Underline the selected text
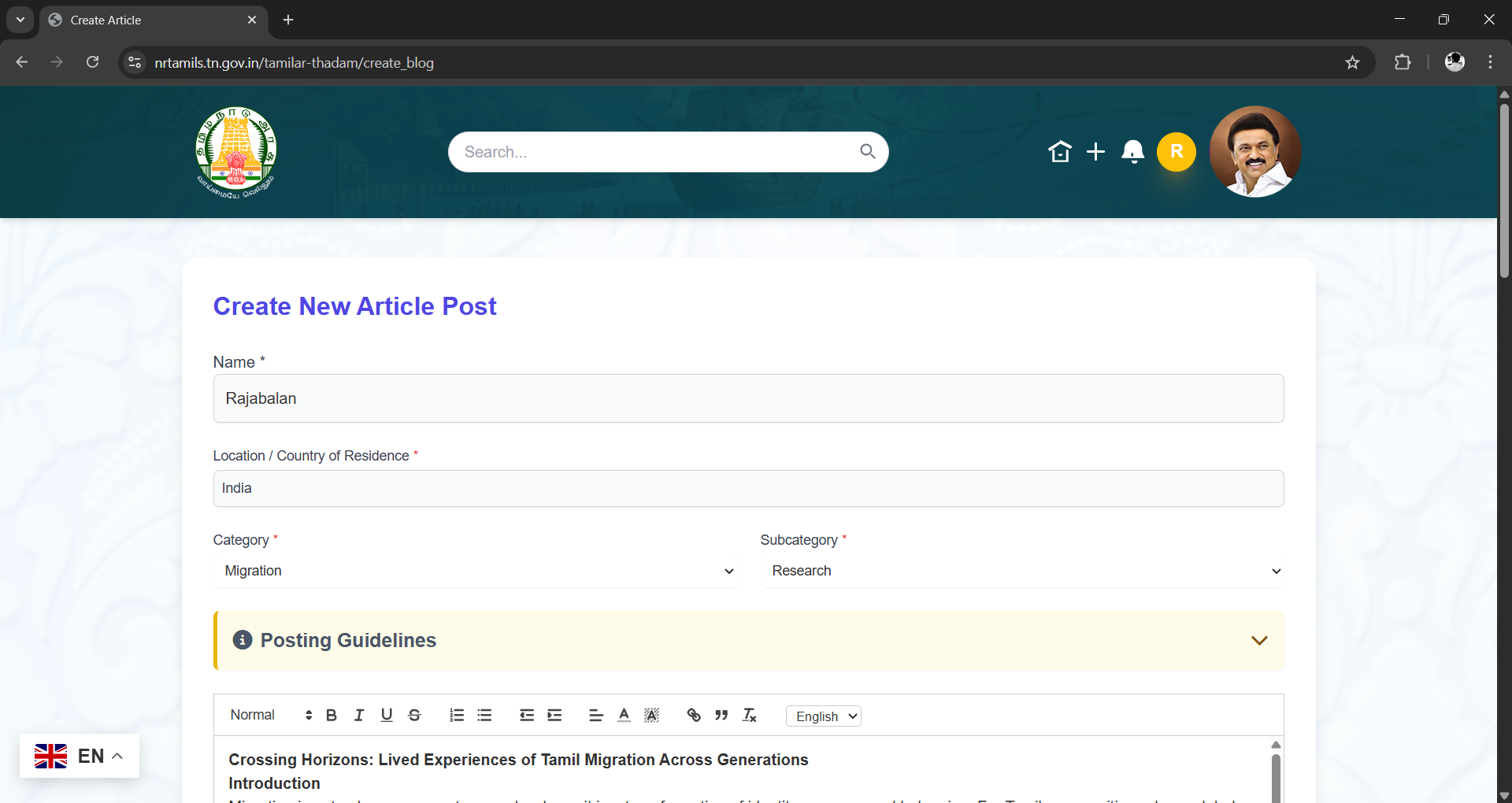 386,715
